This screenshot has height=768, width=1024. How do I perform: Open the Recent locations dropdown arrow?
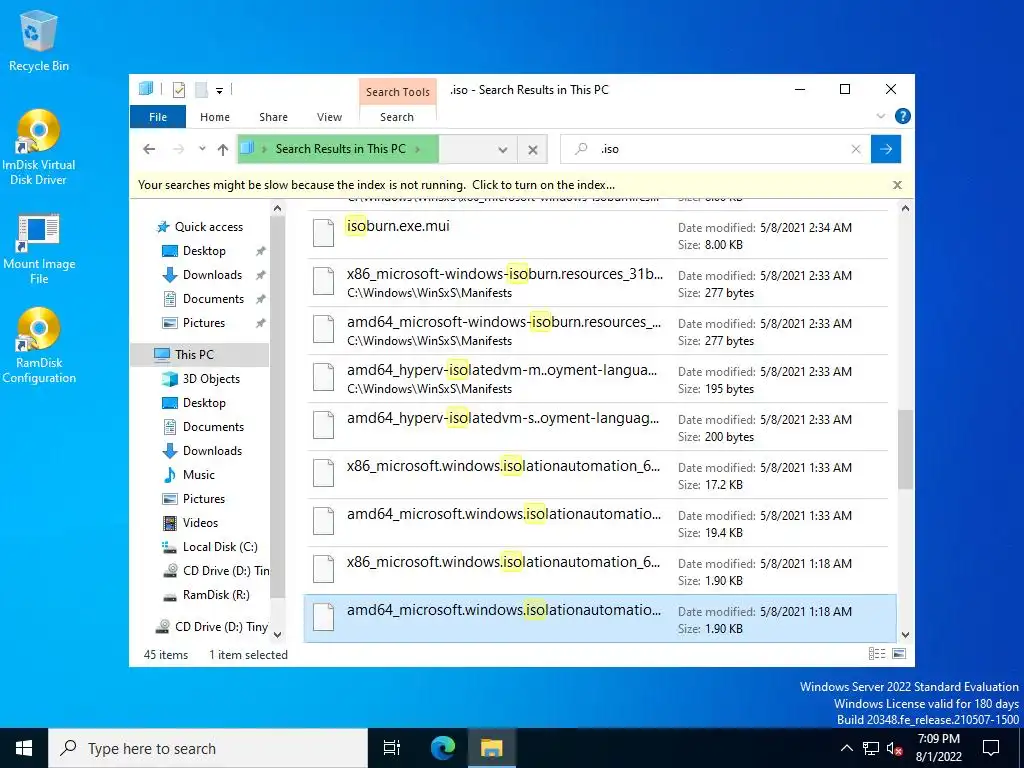pos(202,149)
